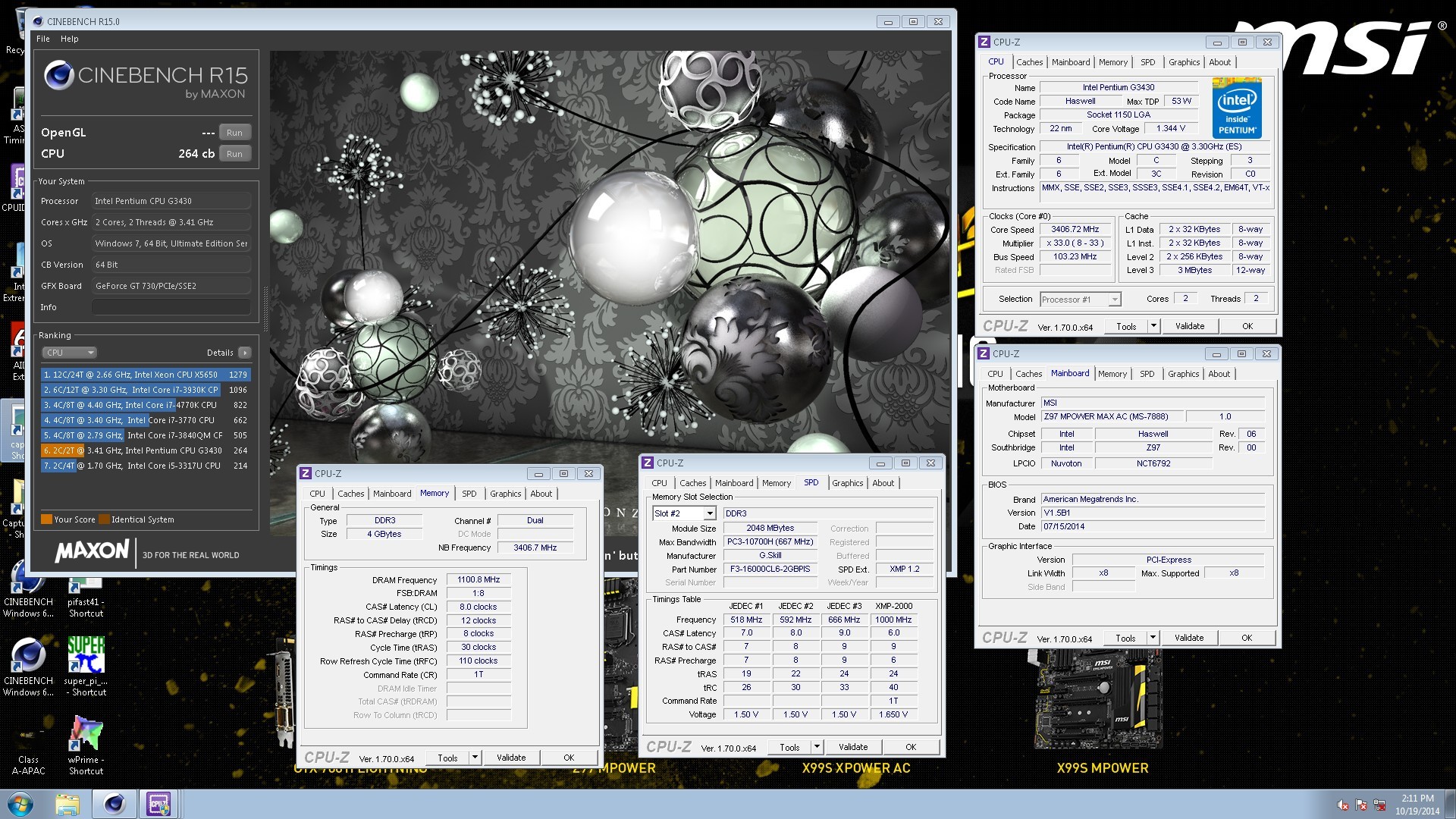Click Mainboard Model Z97 MPOWER MAX AC field
Viewport: 1456px width, 819px height.
[1111, 416]
